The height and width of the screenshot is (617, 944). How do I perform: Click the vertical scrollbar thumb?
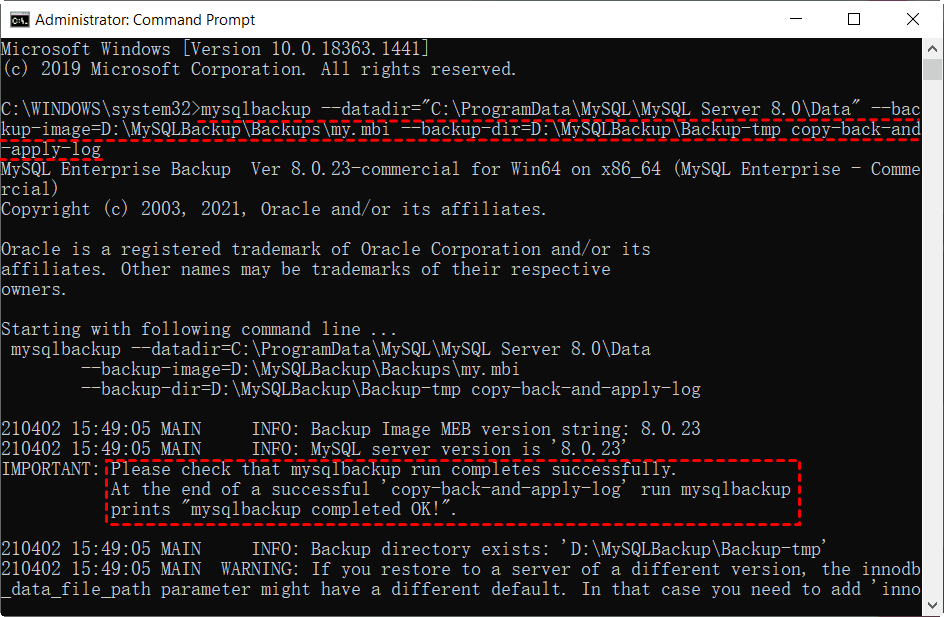[933, 70]
